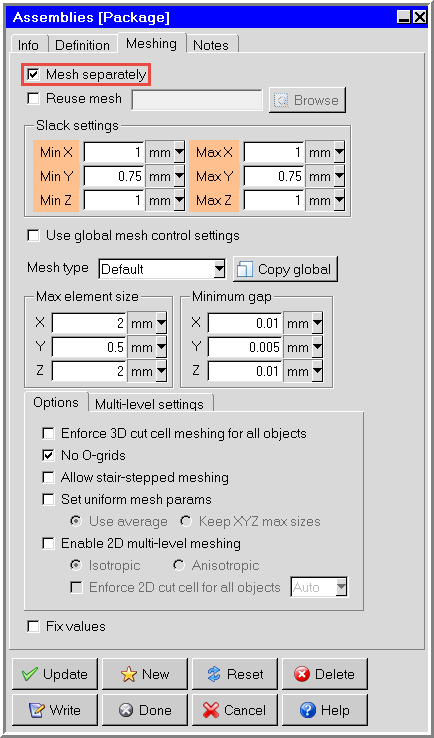Click Max element size X field

[89, 323]
